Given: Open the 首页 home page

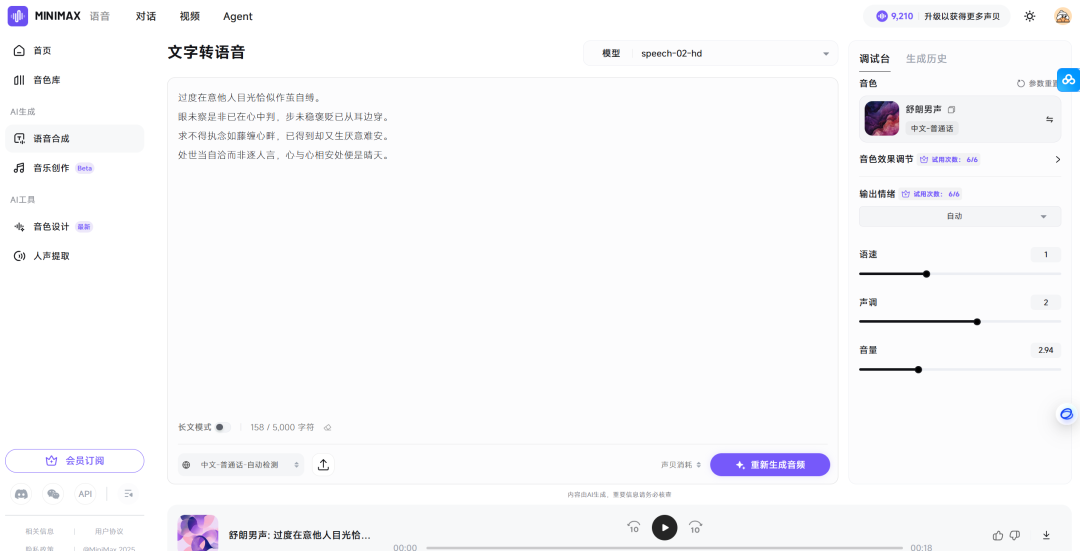Looking at the screenshot, I should pos(74,50).
